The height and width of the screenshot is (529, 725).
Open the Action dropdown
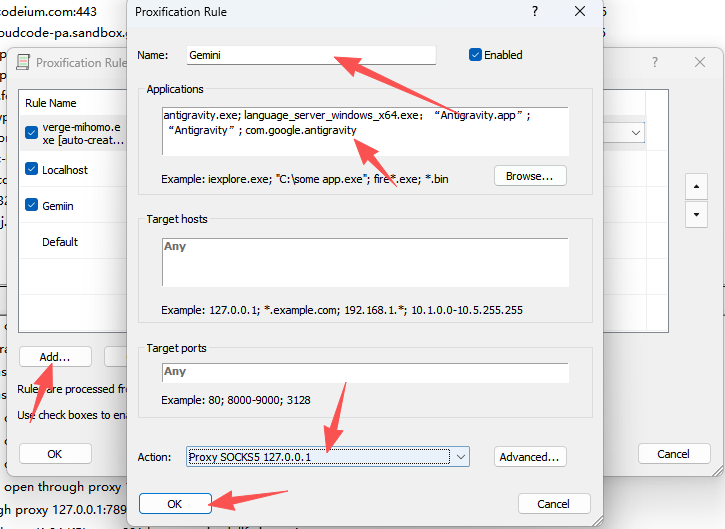pos(461,457)
